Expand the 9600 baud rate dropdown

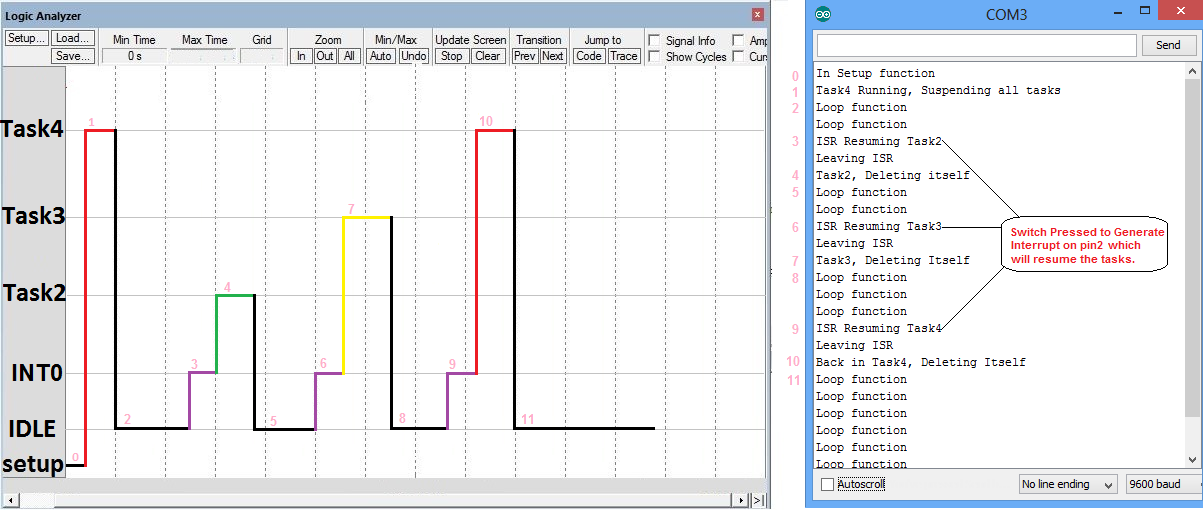click(1160, 484)
